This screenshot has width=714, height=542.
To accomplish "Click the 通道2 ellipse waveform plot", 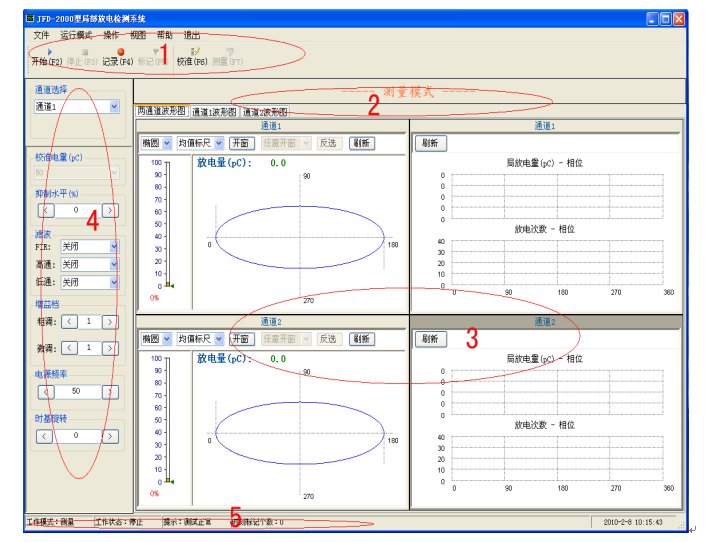I will pyautogui.click(x=300, y=433).
